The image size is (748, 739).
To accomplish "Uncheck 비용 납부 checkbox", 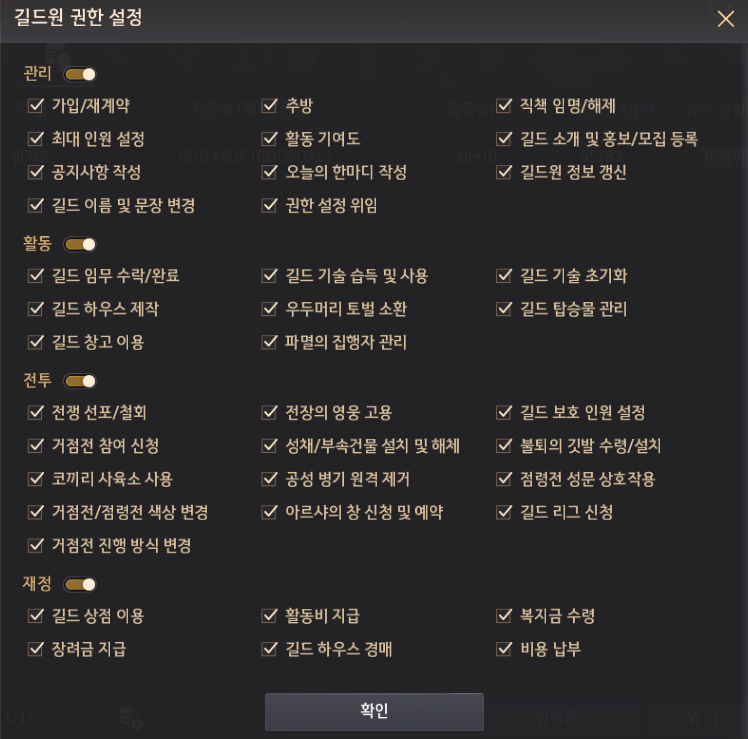I will (504, 649).
